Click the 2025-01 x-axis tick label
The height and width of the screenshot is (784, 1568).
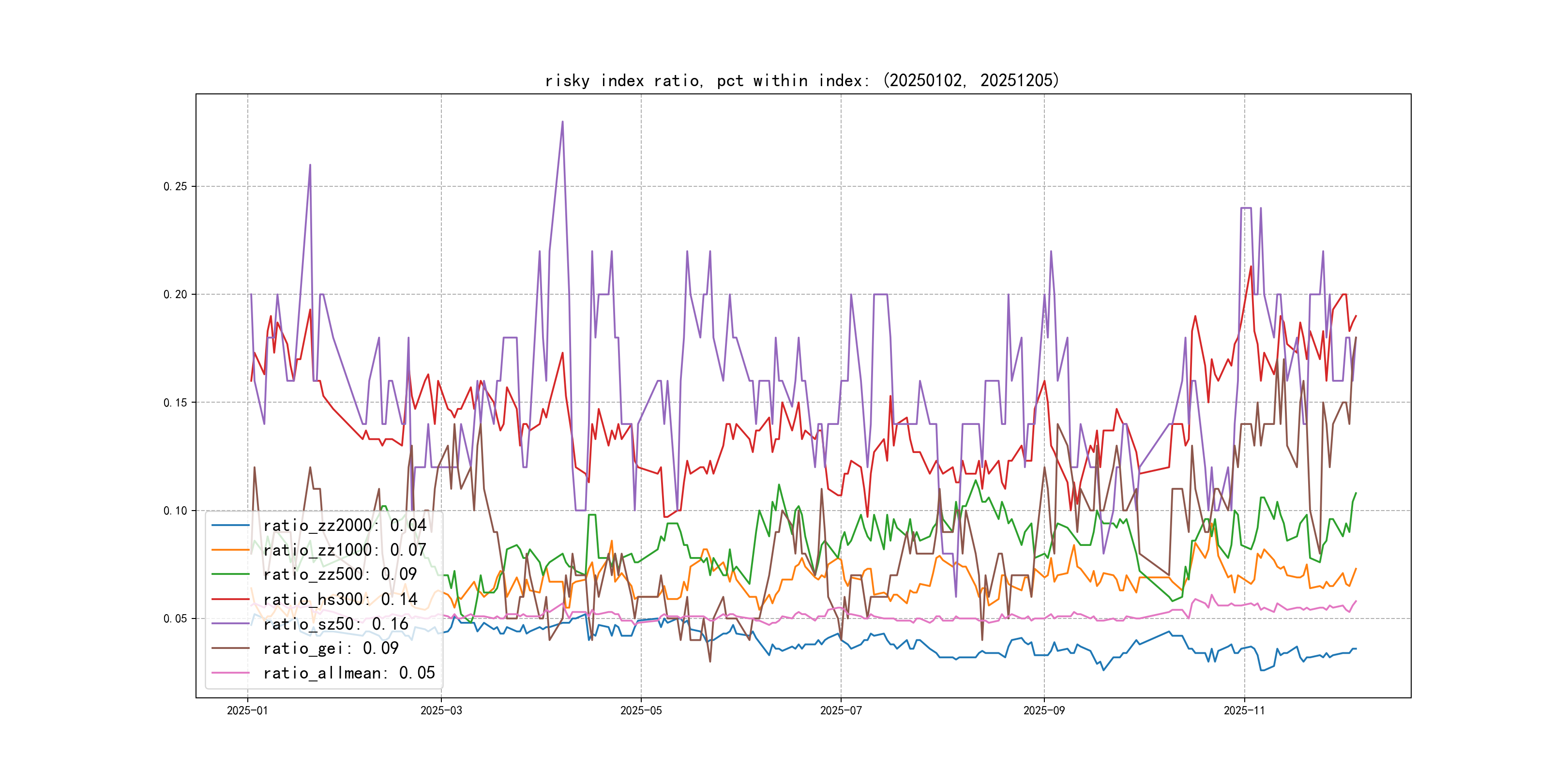pyautogui.click(x=247, y=710)
